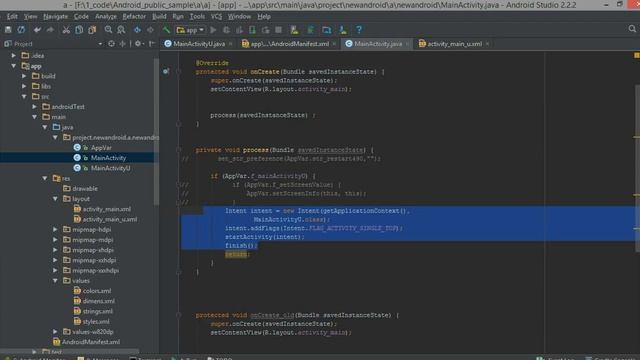
Task: Open the SDK Manager icon
Action: (x=343, y=29)
